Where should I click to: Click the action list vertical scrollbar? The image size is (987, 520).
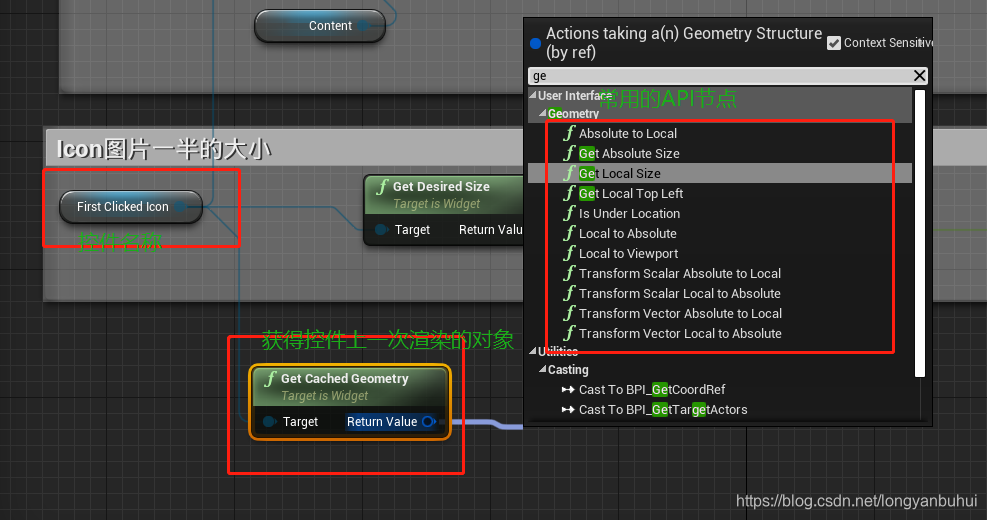(920, 233)
